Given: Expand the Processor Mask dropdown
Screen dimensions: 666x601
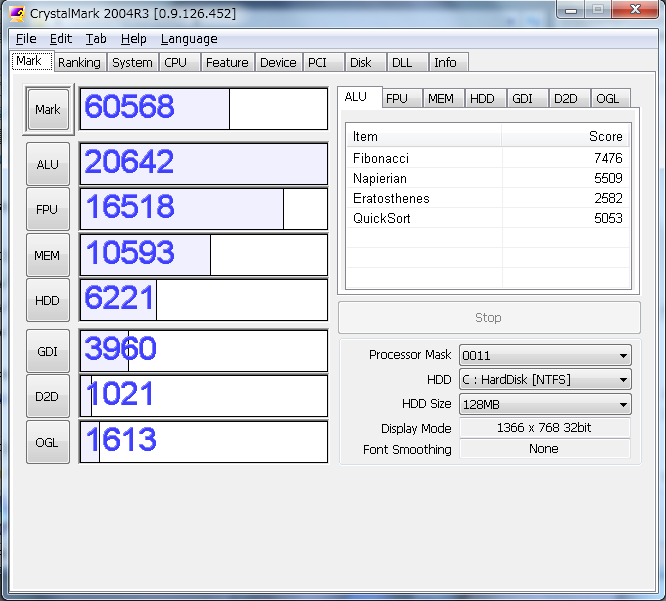Looking at the screenshot, I should [545, 355].
